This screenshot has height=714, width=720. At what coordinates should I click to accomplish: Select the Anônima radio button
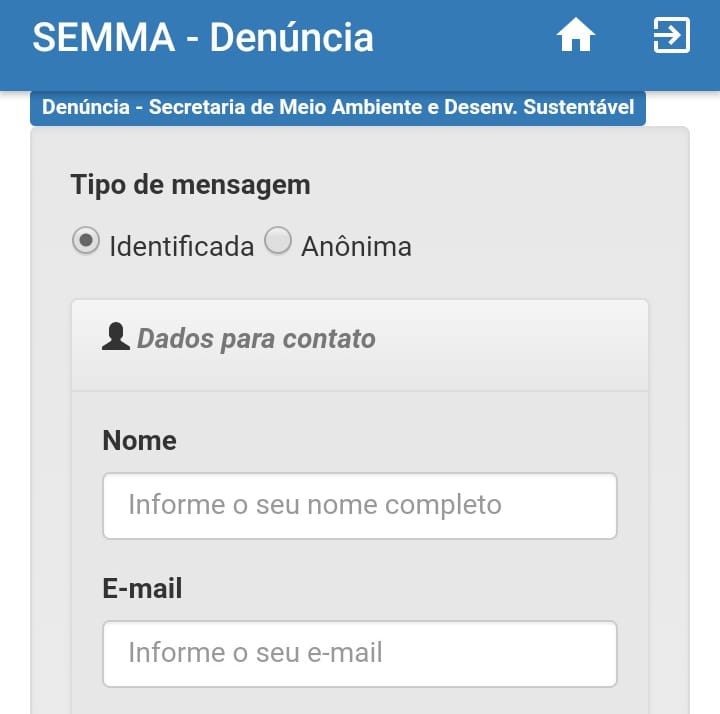(x=278, y=240)
